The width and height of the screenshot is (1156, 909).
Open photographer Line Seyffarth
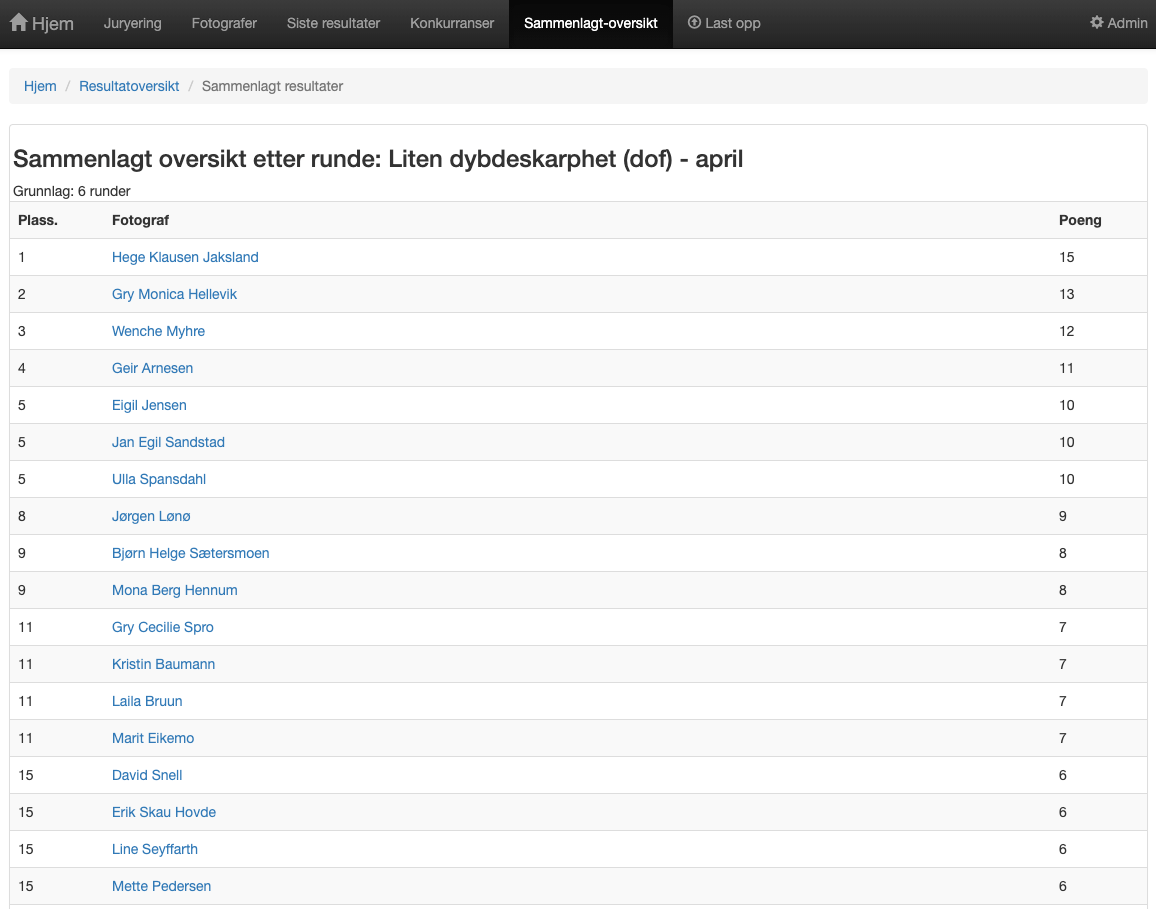point(155,849)
